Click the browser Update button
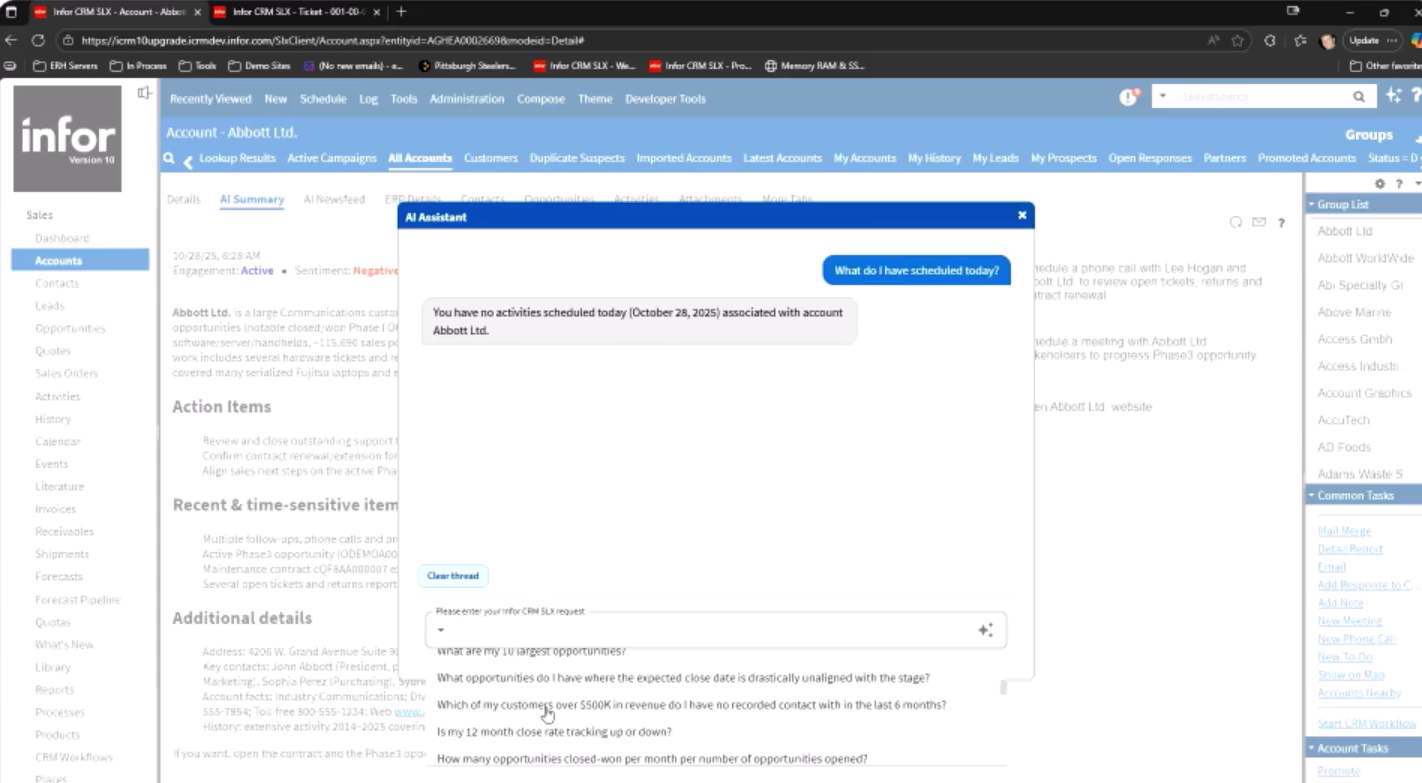 [x=1372, y=41]
